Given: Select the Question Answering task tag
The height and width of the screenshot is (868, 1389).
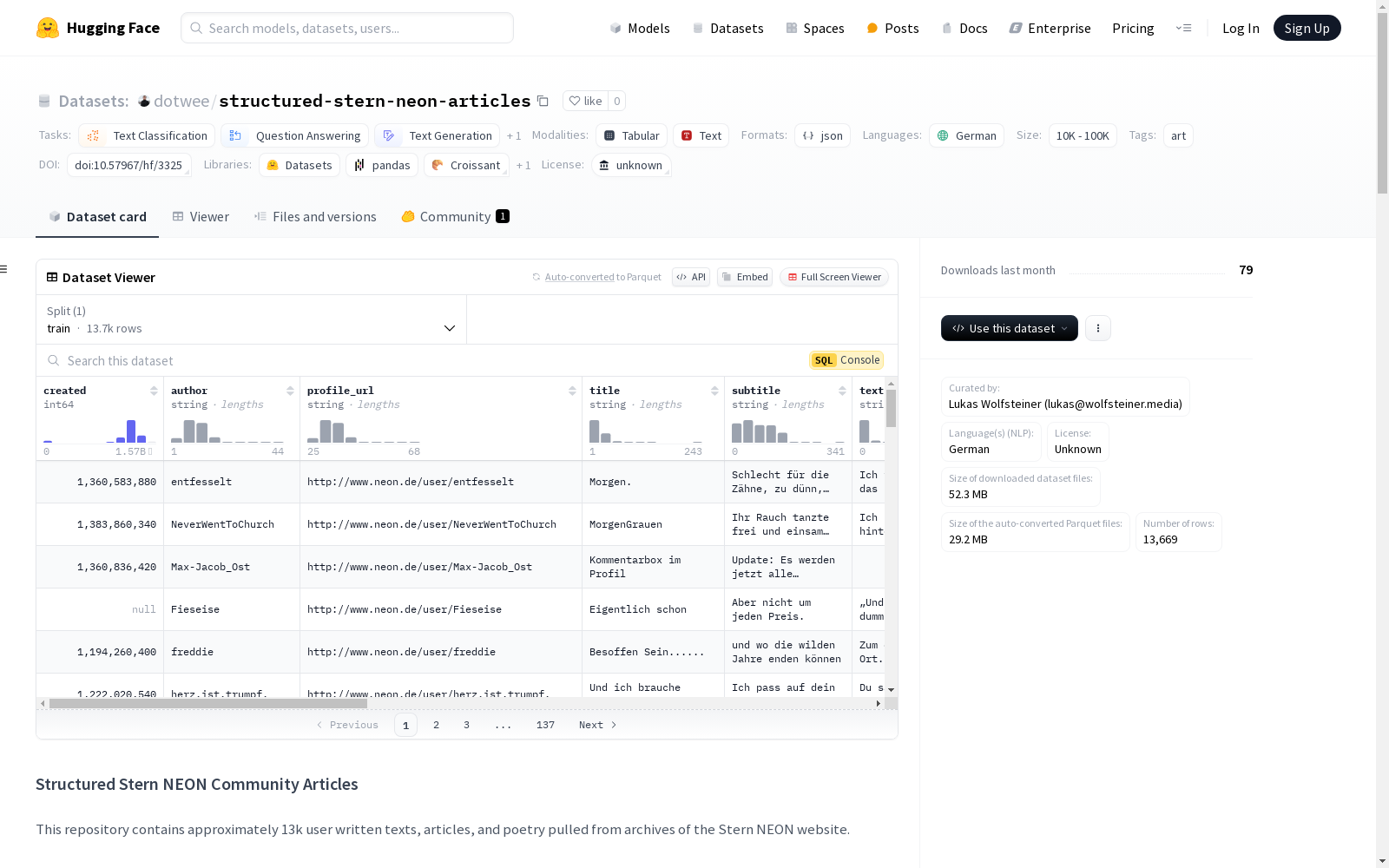Looking at the screenshot, I should 295,135.
